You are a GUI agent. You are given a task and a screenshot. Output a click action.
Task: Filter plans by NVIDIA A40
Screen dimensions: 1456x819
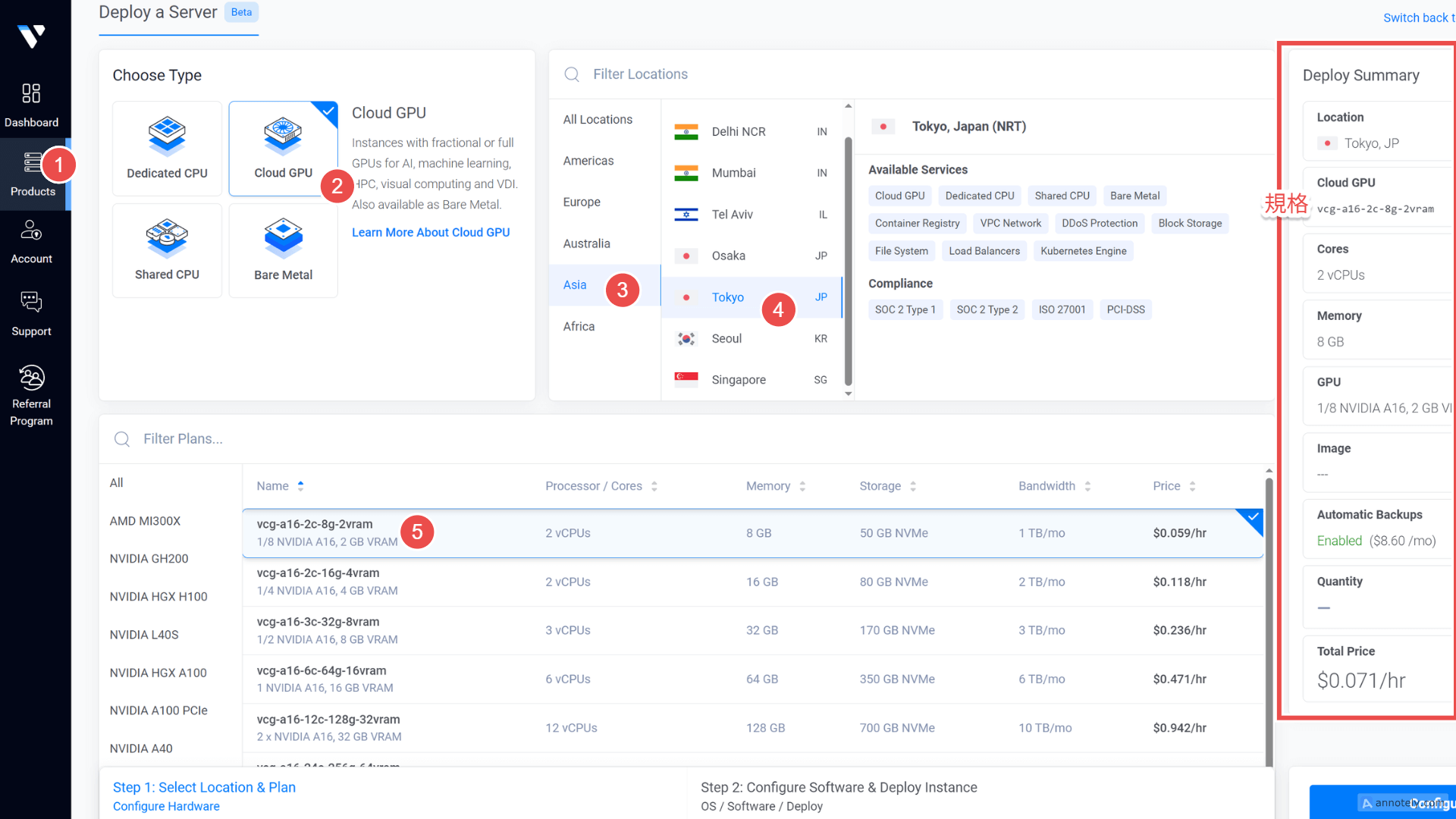141,748
